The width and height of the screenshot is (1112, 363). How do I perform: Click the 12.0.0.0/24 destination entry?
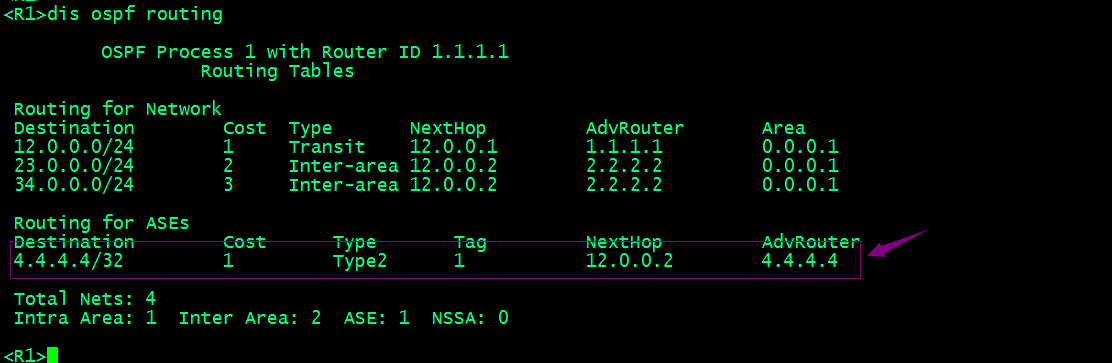coord(73,147)
